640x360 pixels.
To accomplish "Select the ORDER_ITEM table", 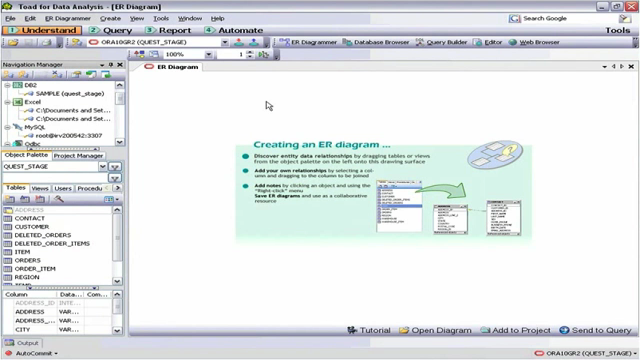I will point(35,269).
